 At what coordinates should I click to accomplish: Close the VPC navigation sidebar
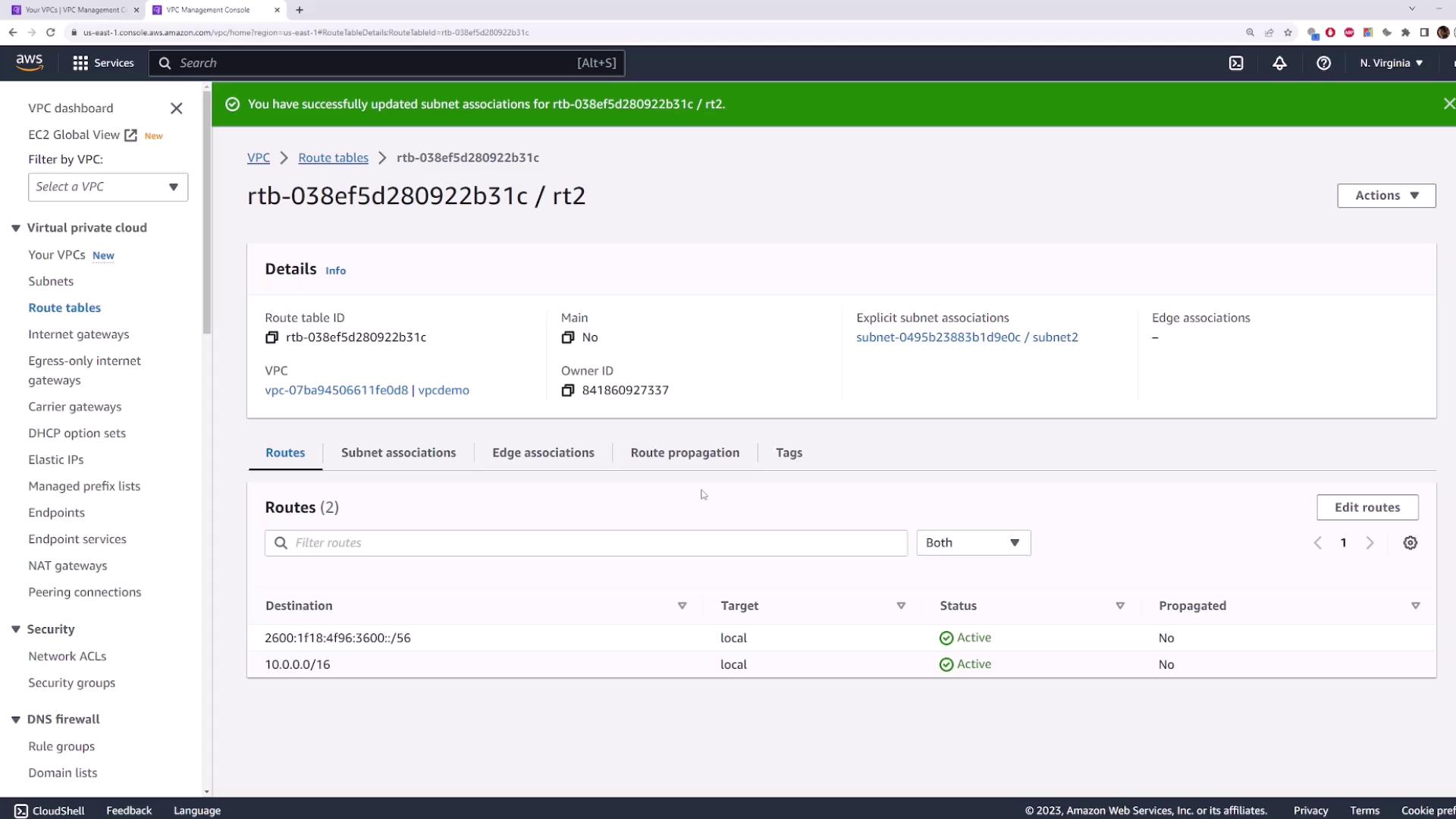(176, 108)
